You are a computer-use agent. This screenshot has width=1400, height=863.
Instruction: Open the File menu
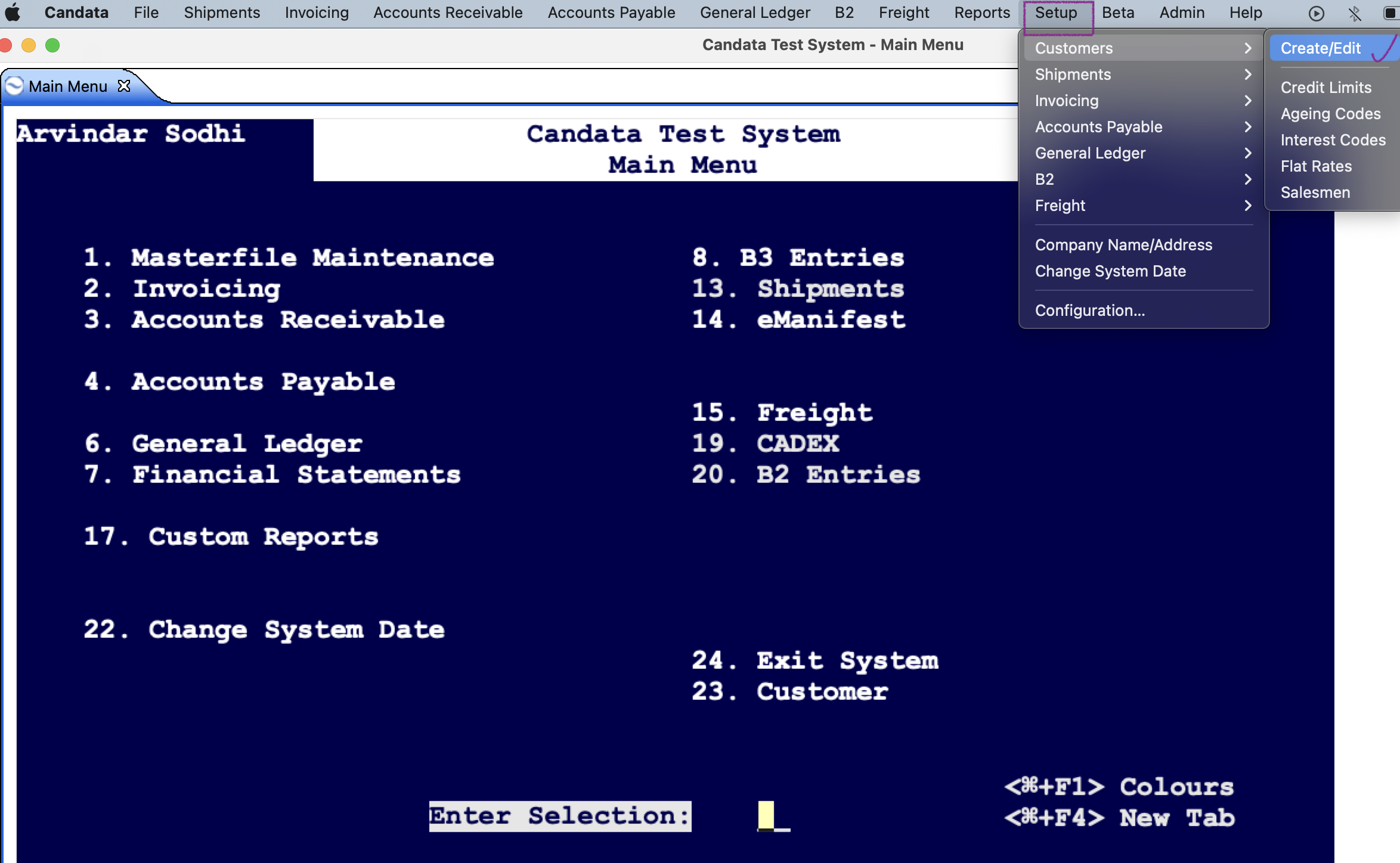(x=146, y=13)
